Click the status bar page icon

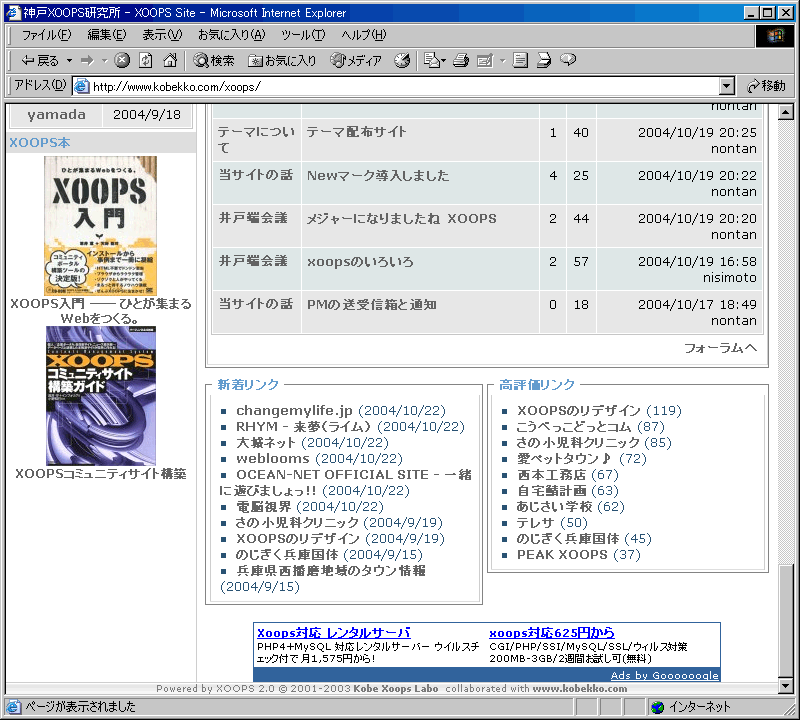[13, 707]
